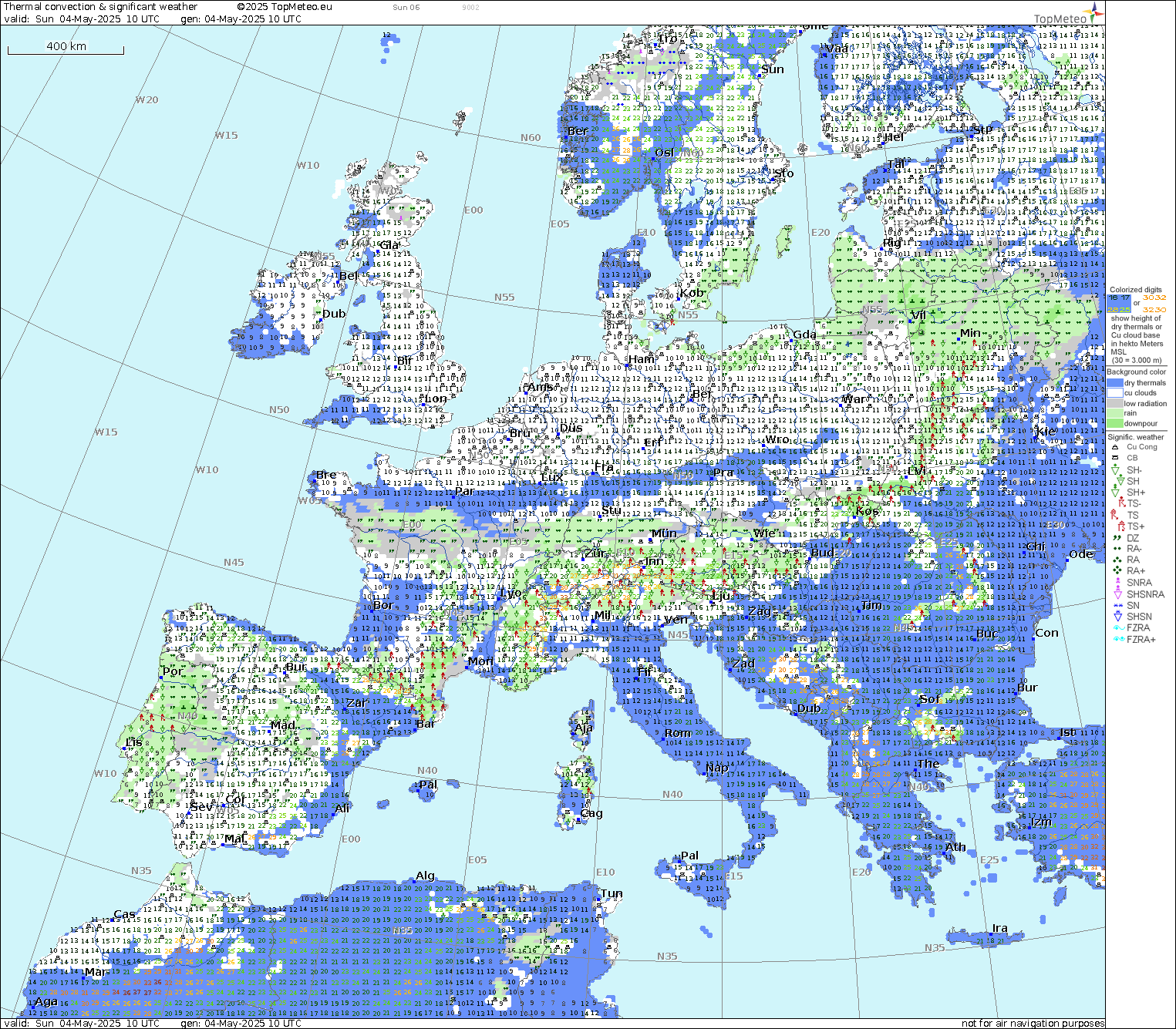
Task: Click the DZ drizzle symbol in legend
Action: point(1115,538)
